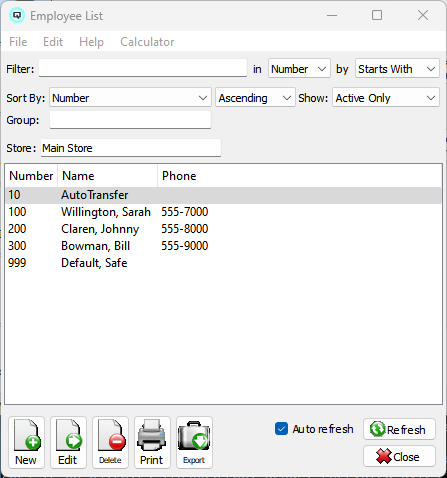
Task: Click the Filter text input field
Action: coord(143,68)
